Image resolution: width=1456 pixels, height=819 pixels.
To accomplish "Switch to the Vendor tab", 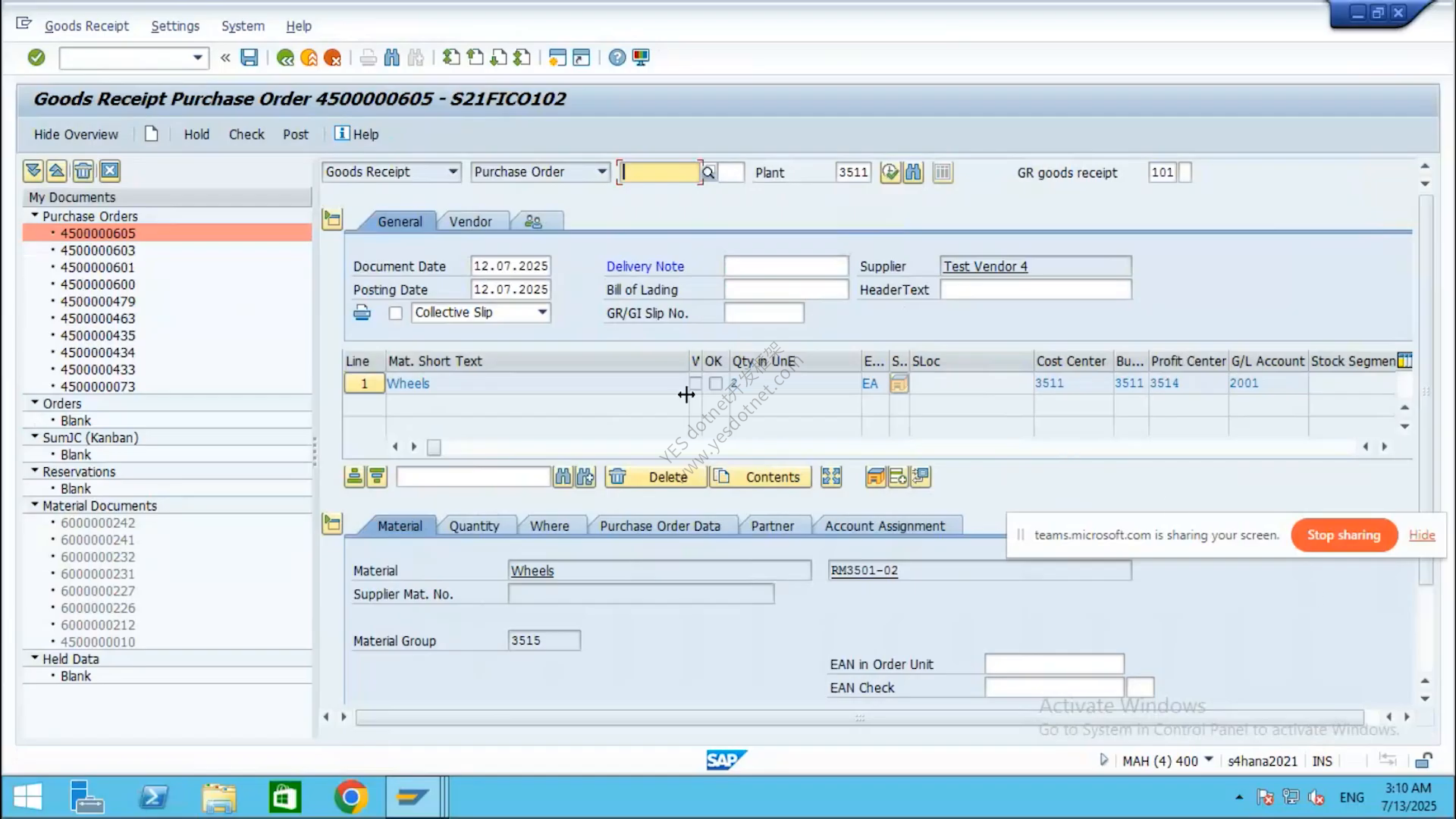I will point(470,221).
